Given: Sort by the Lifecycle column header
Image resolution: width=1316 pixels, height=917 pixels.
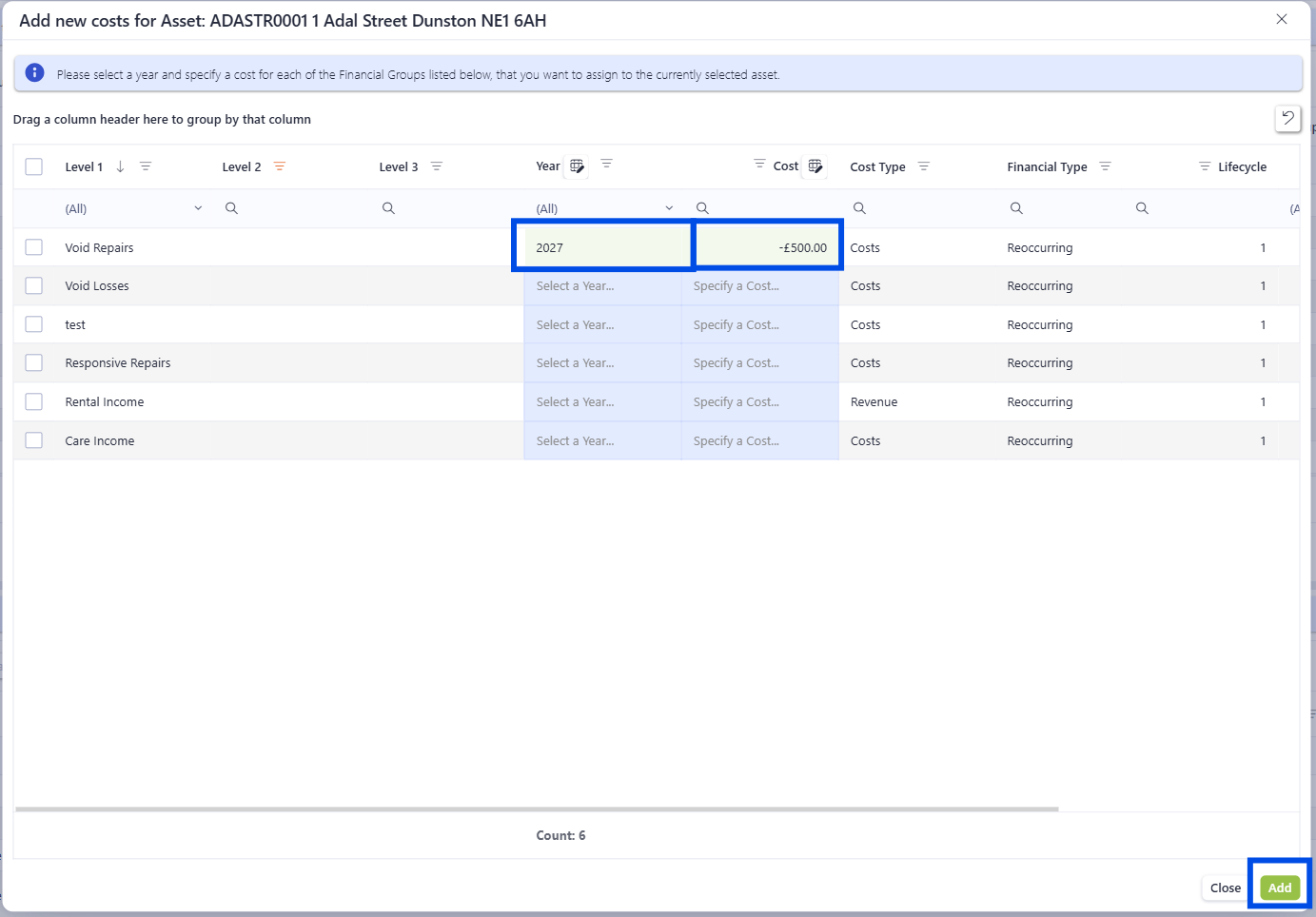Looking at the screenshot, I should (x=1242, y=167).
